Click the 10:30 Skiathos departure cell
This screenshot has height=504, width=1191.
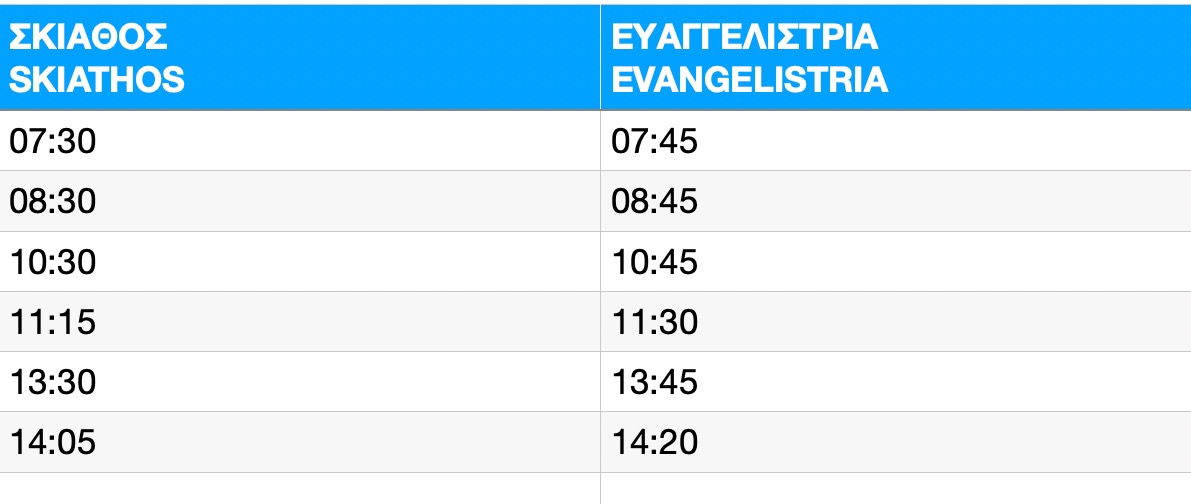tap(300, 262)
